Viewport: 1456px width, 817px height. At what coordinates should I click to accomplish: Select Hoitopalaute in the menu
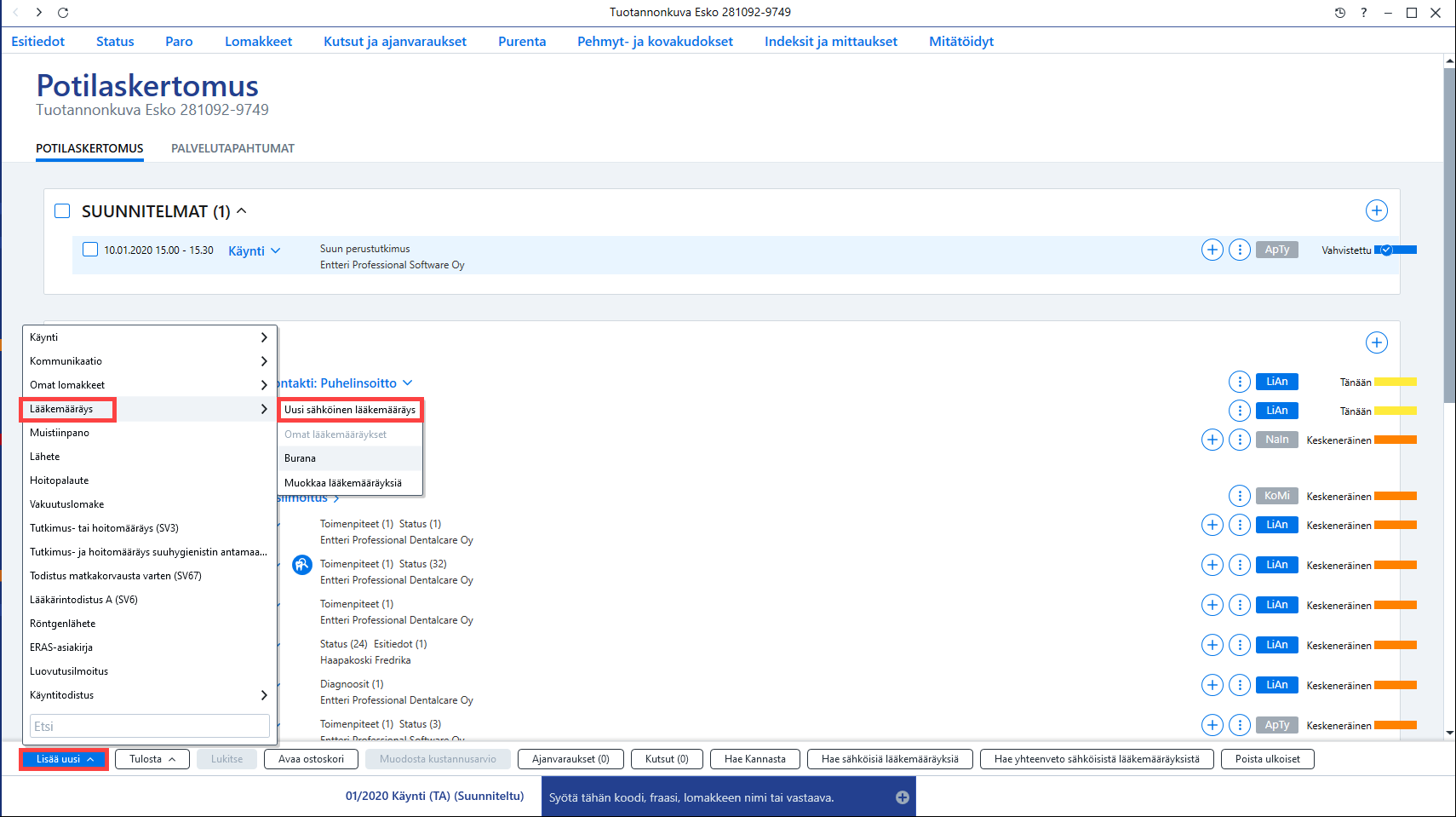[149, 480]
